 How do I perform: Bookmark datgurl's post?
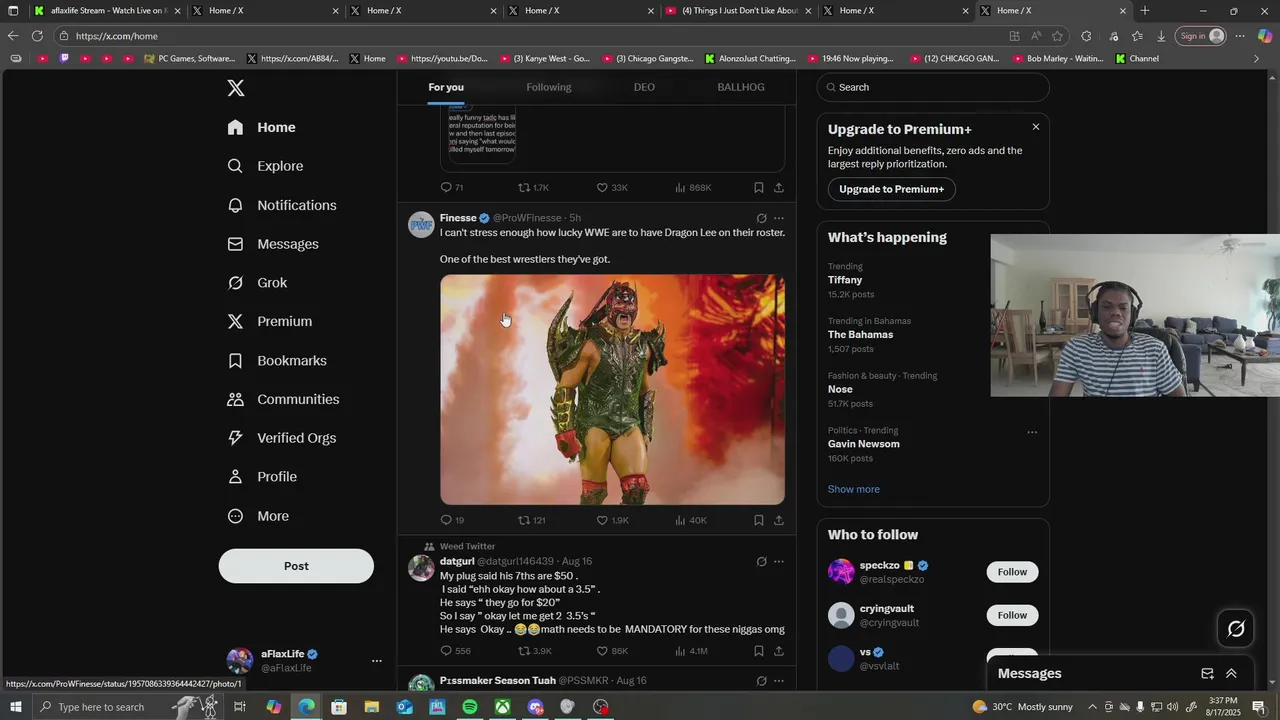tap(759, 651)
